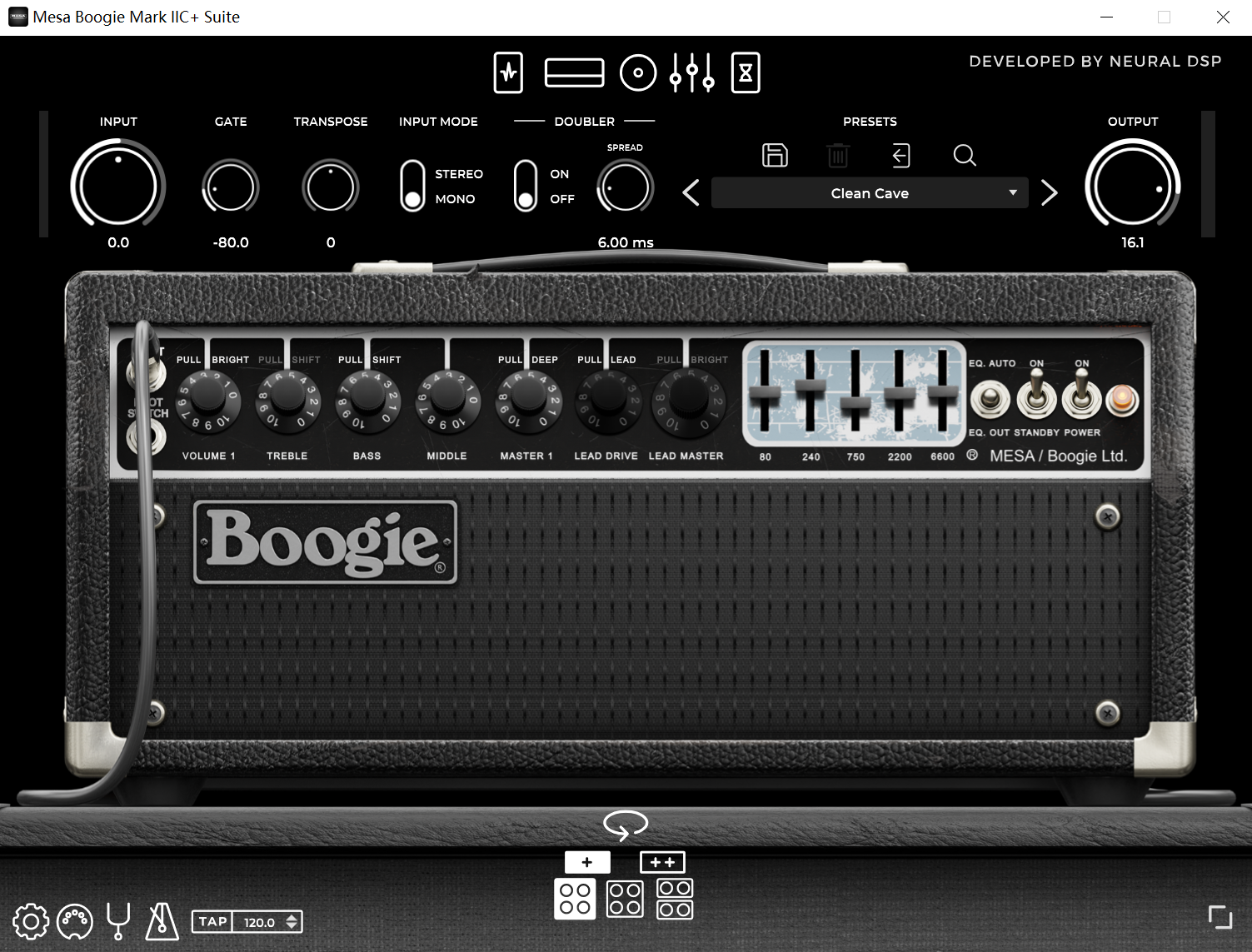
Task: Open the time effects section
Action: coord(746,73)
